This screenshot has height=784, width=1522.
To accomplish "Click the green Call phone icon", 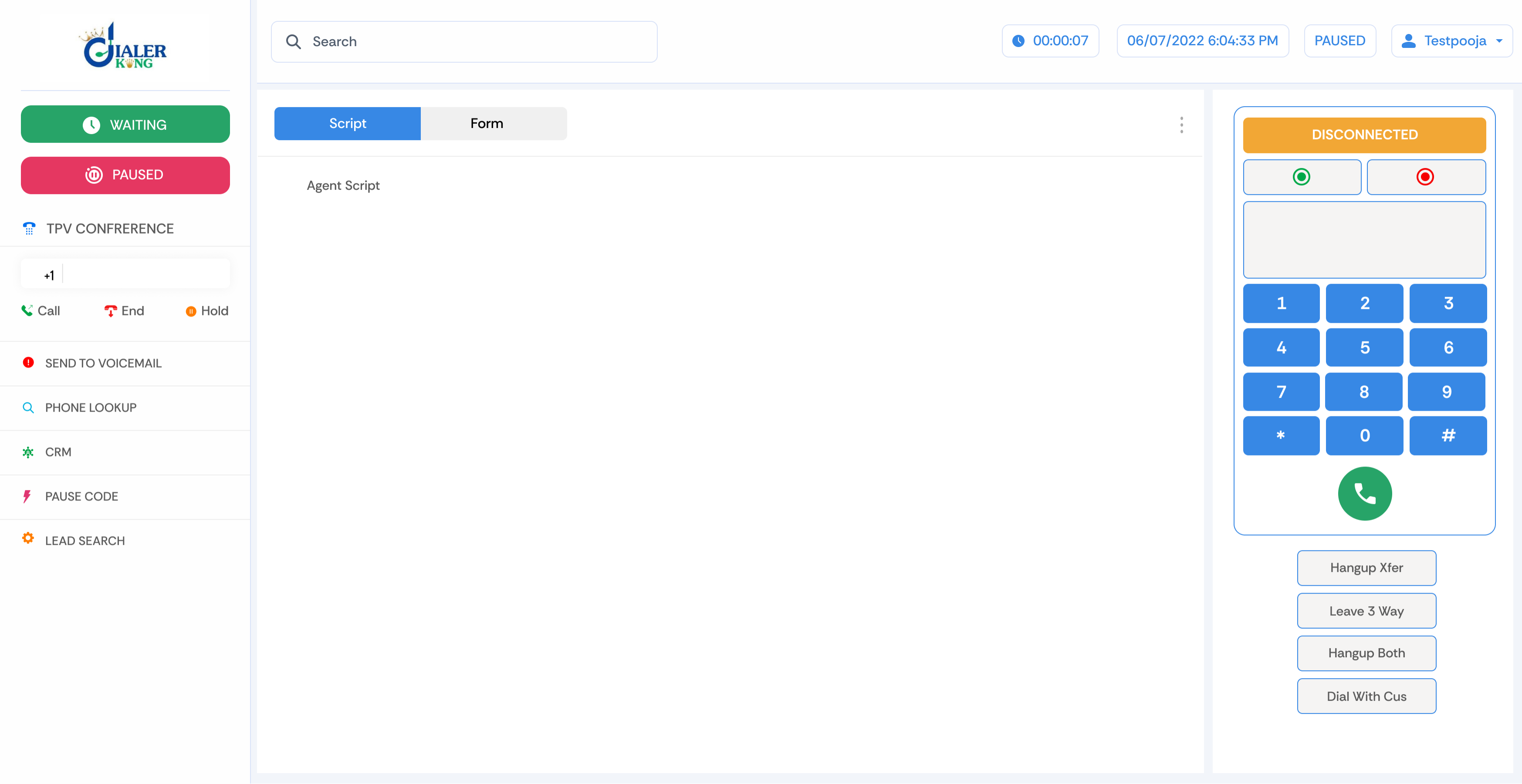I will [x=27, y=310].
